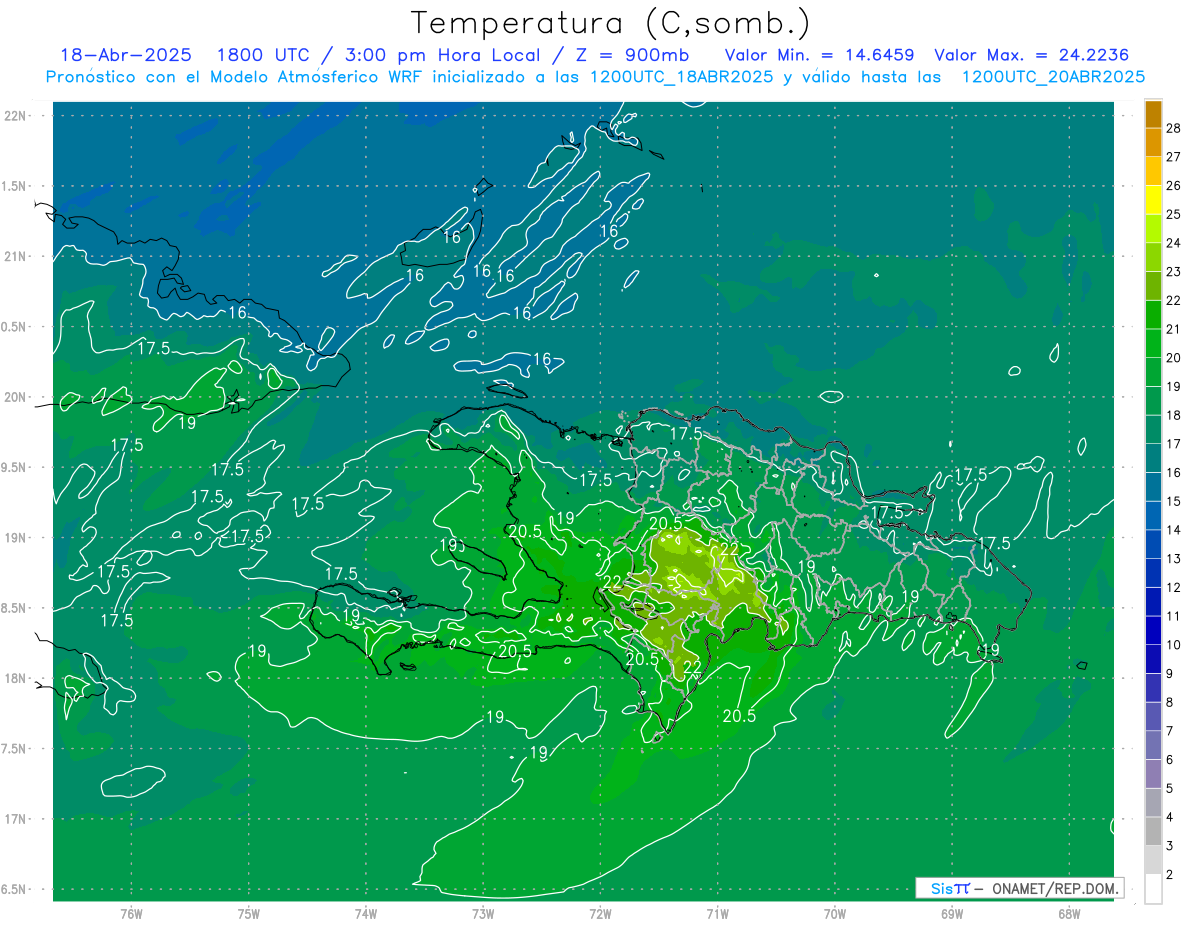Click the legend value '8'
The image size is (1200, 927).
coord(1171,702)
